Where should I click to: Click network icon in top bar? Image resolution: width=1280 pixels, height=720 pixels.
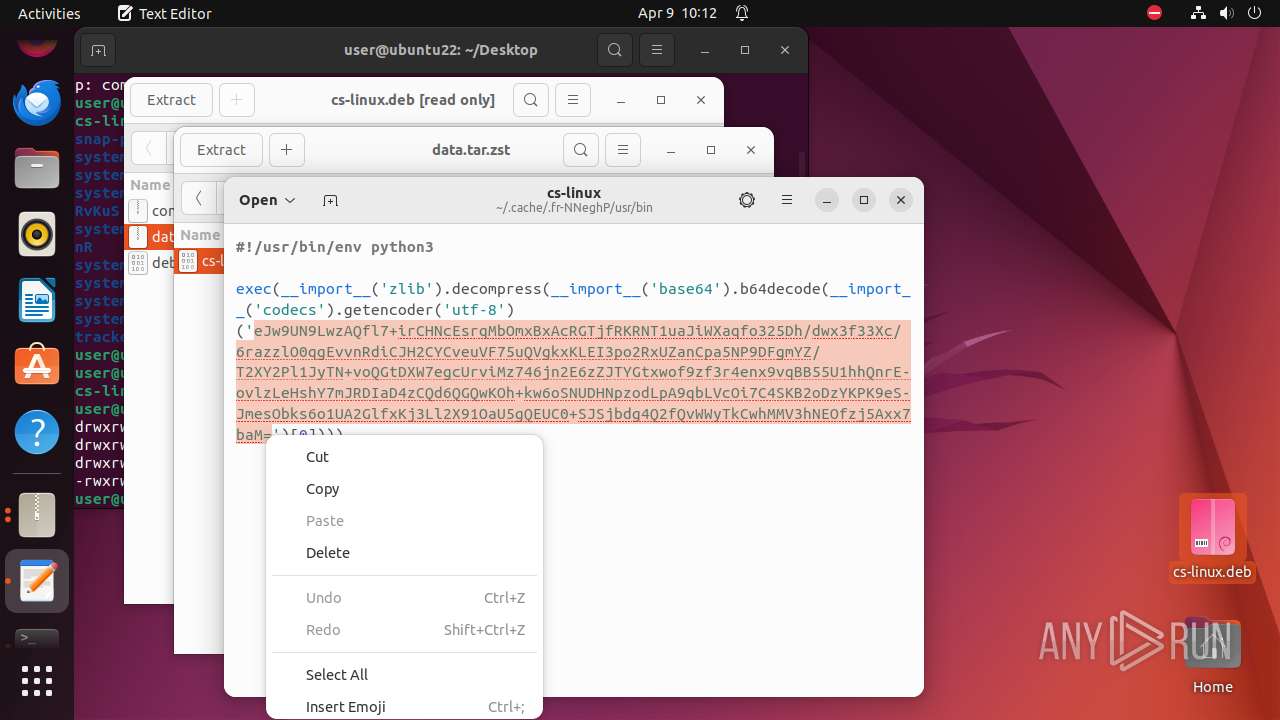(x=1199, y=13)
